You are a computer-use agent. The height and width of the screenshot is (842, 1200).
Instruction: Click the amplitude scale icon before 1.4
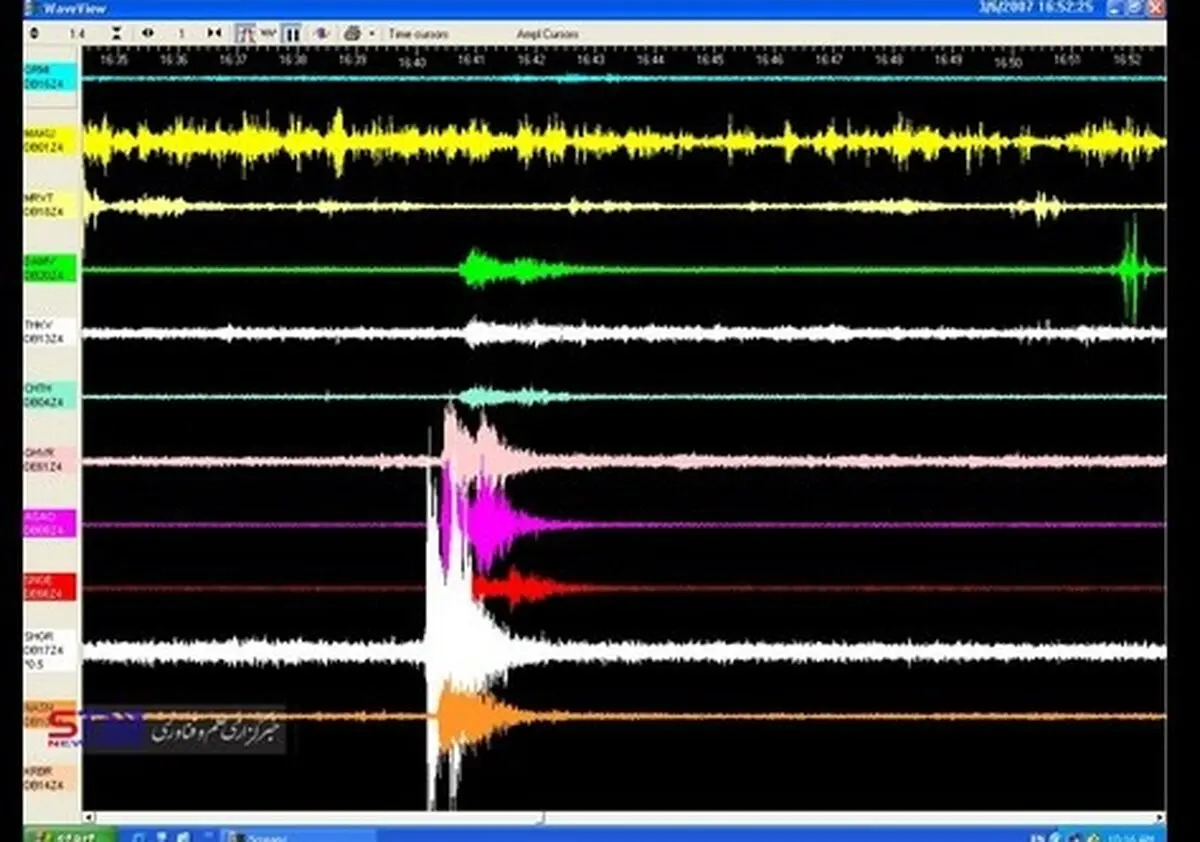click(35, 33)
